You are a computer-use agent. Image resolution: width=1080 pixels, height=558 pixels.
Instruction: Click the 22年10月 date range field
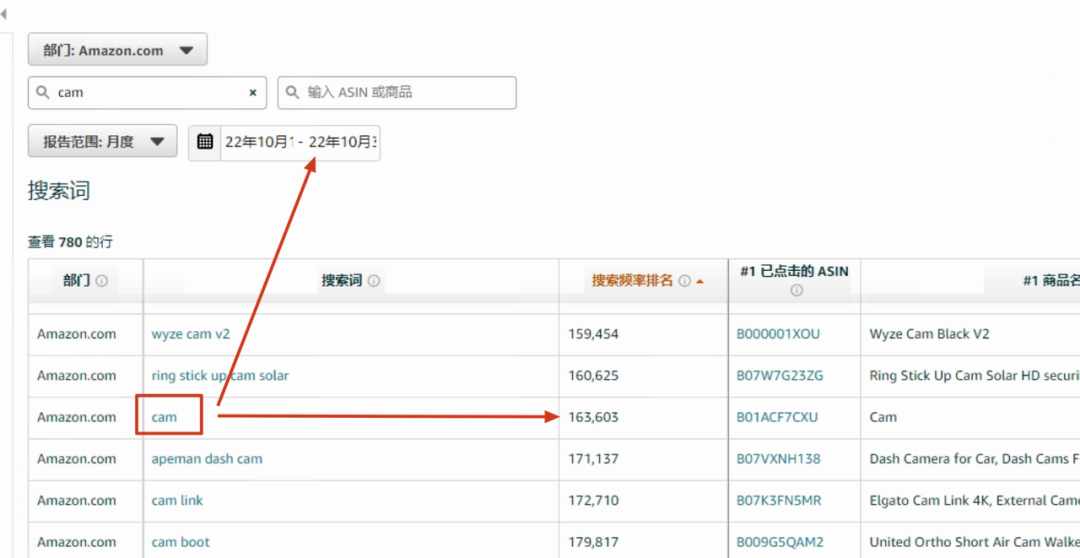(x=300, y=143)
